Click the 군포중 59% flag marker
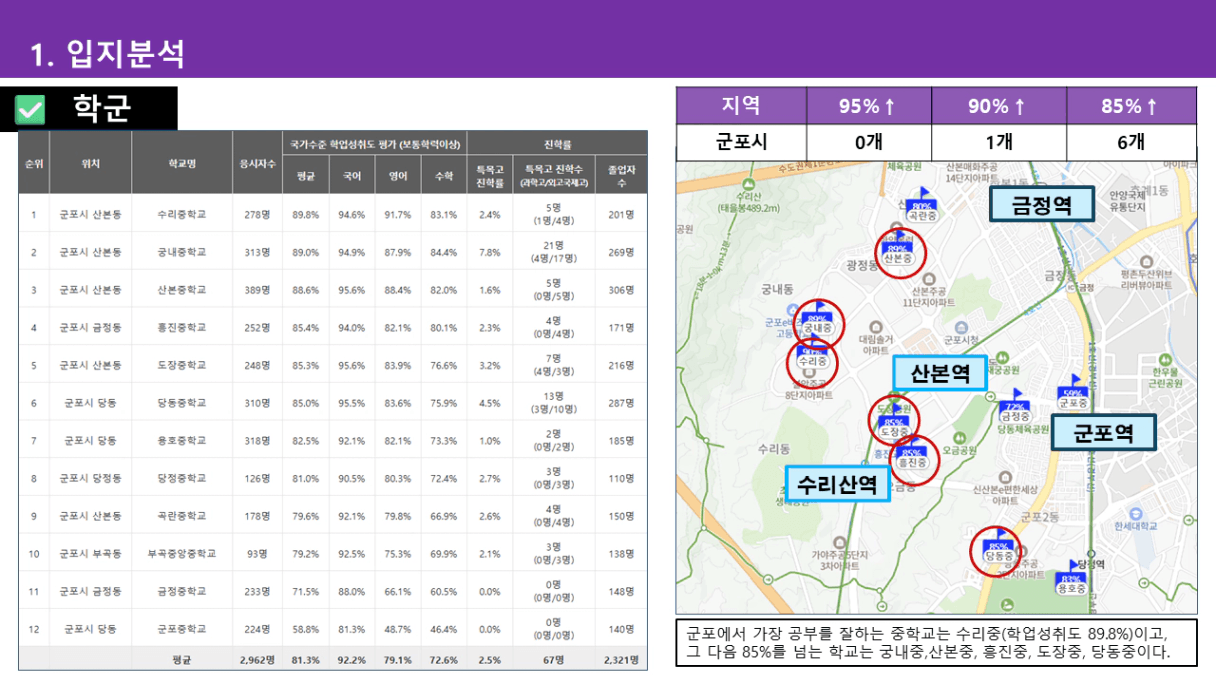This screenshot has height=684, width=1216. pyautogui.click(x=1073, y=396)
